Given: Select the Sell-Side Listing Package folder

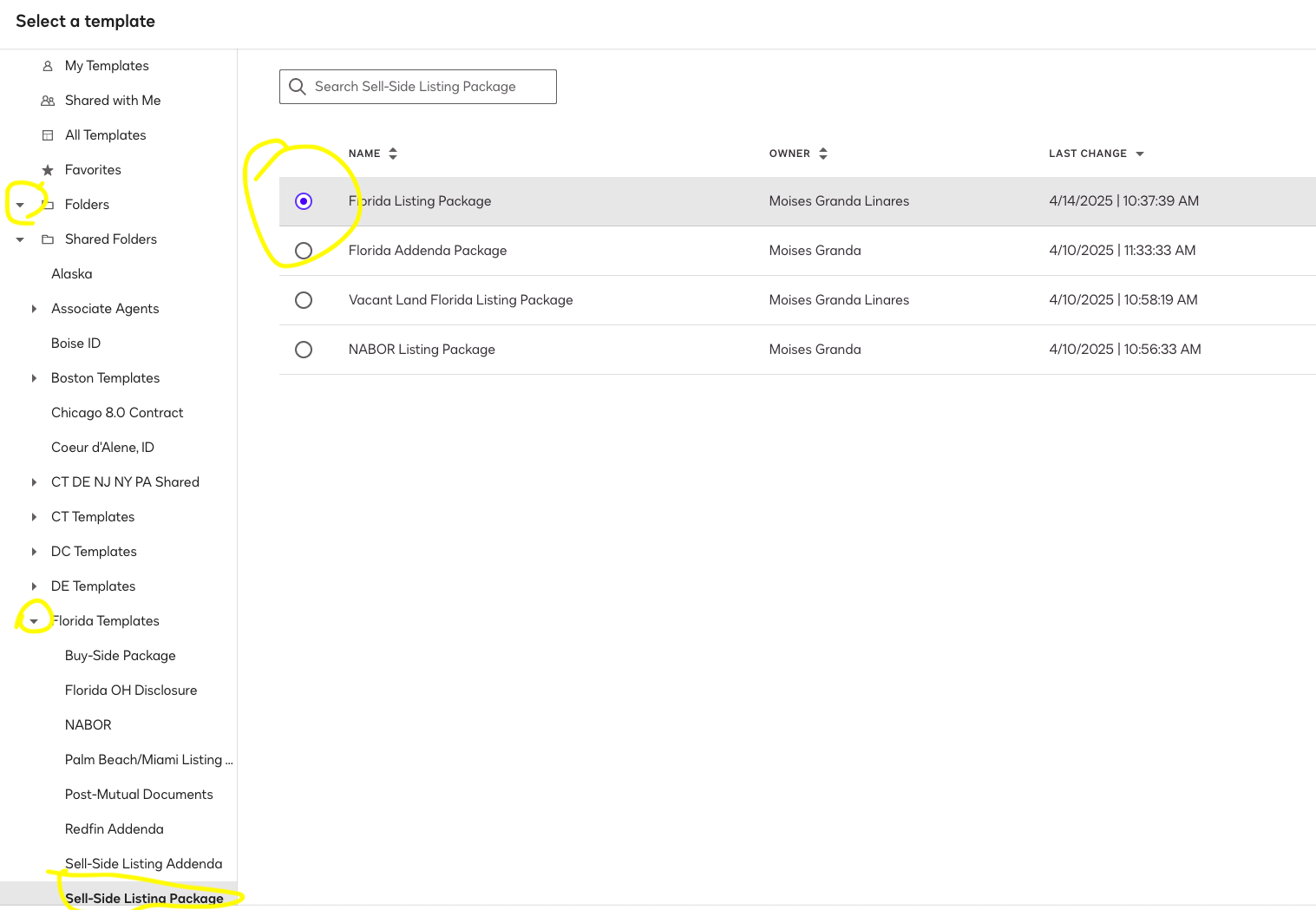Looking at the screenshot, I should tap(144, 899).
